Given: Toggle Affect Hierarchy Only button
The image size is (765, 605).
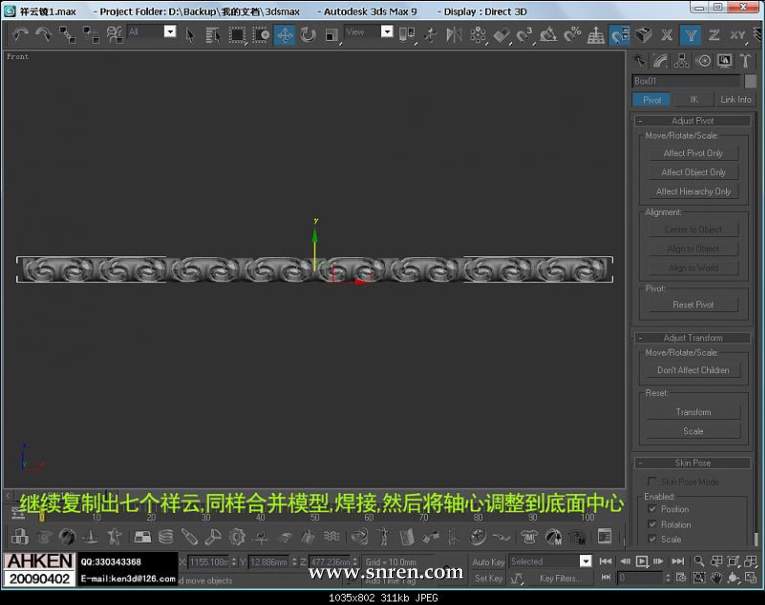Looking at the screenshot, I should tap(693, 191).
